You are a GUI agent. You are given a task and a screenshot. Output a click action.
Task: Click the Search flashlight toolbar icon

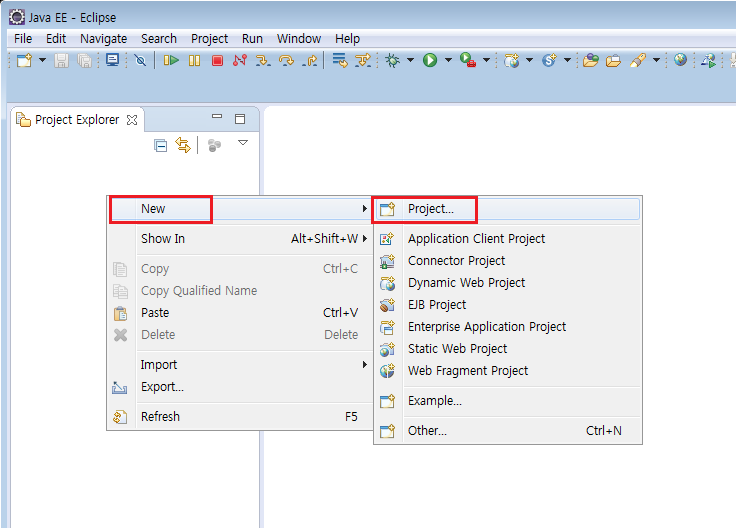tap(638, 60)
